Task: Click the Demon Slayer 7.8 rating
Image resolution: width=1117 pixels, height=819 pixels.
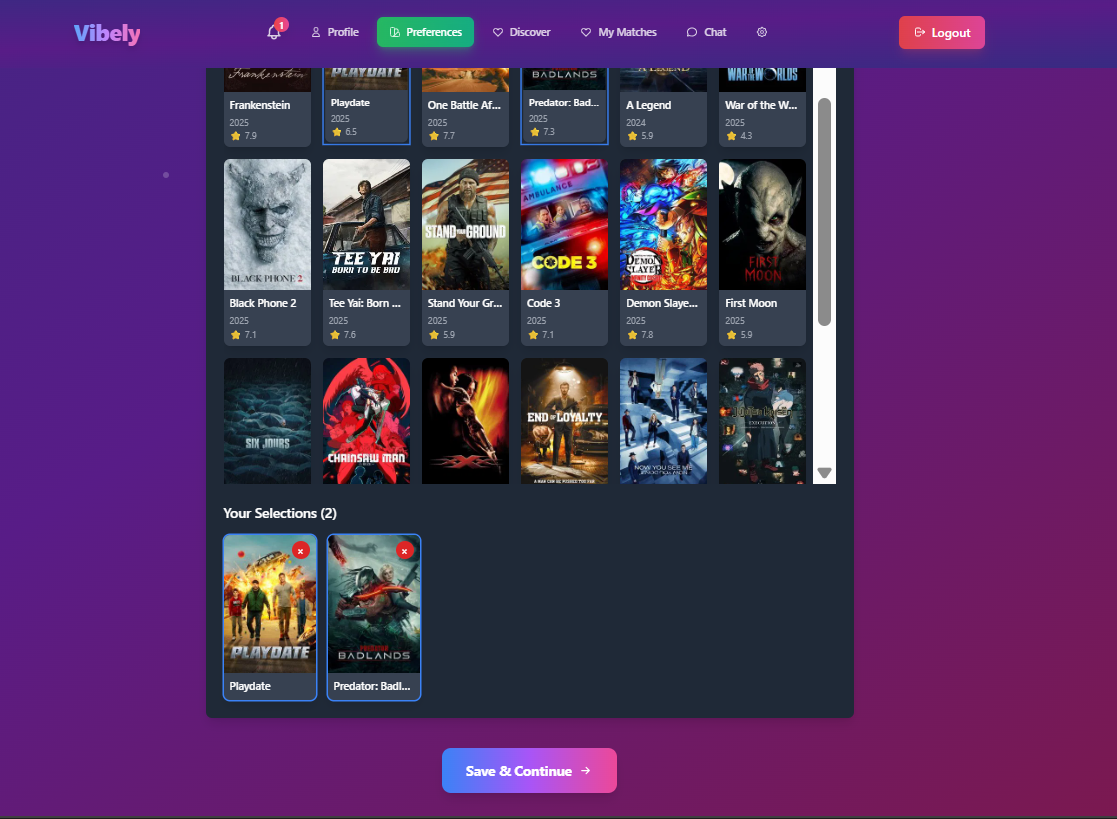Action: click(x=640, y=334)
